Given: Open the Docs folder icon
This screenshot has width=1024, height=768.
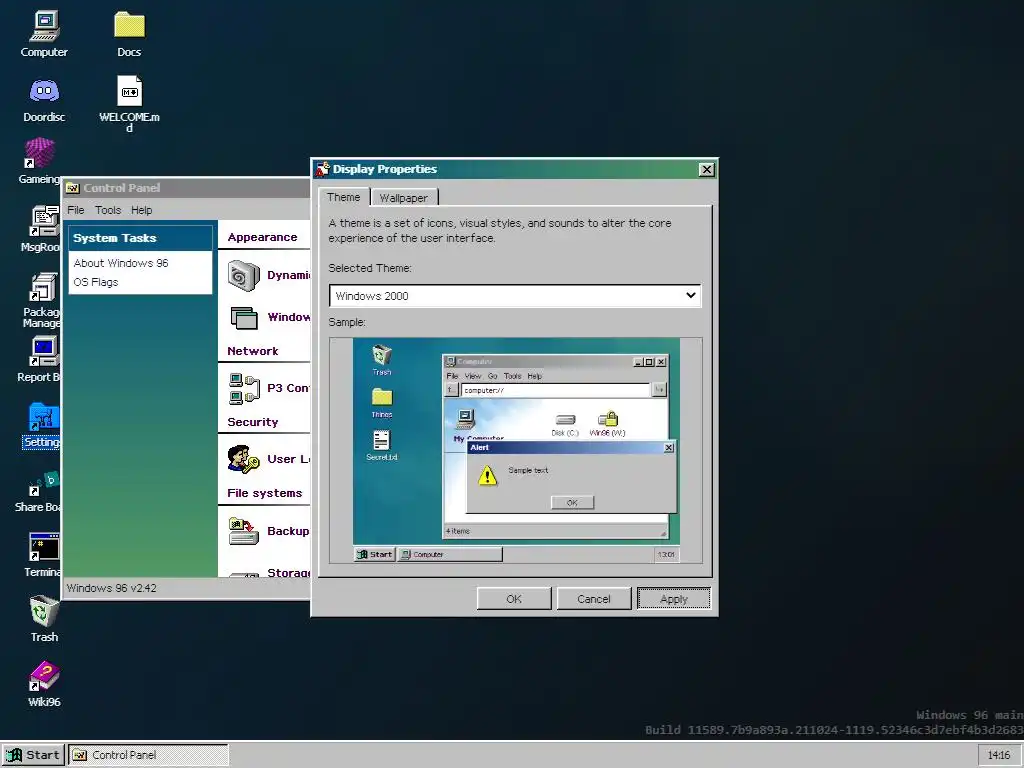Looking at the screenshot, I should coord(129,34).
